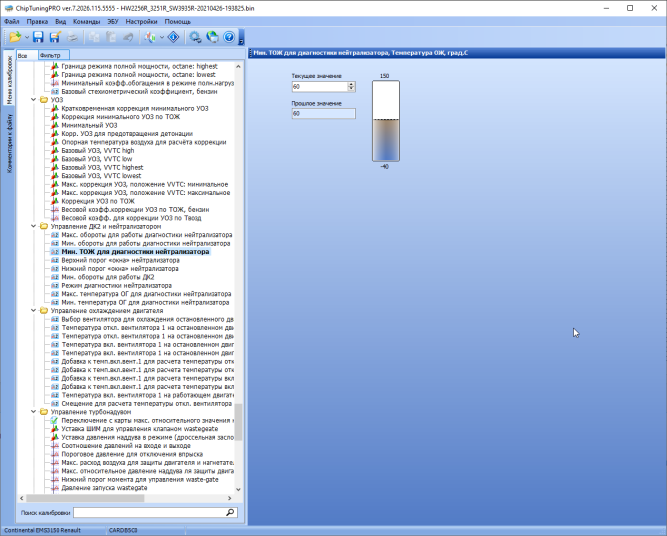Click the ChipTuningPRO application icon in title bar
This screenshot has width=667, height=536.
pos(8,8)
